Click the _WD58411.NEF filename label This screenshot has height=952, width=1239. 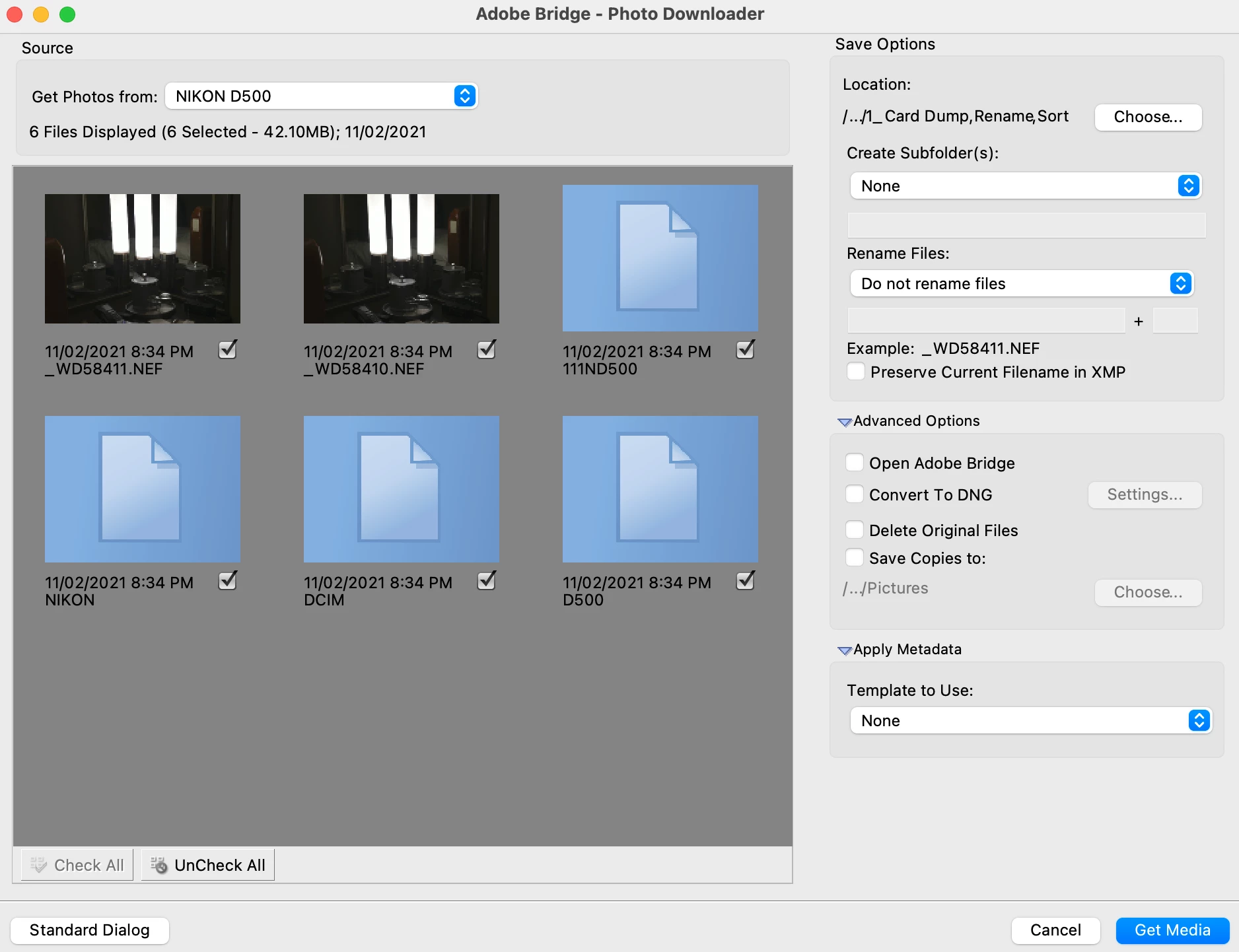pyautogui.click(x=104, y=369)
